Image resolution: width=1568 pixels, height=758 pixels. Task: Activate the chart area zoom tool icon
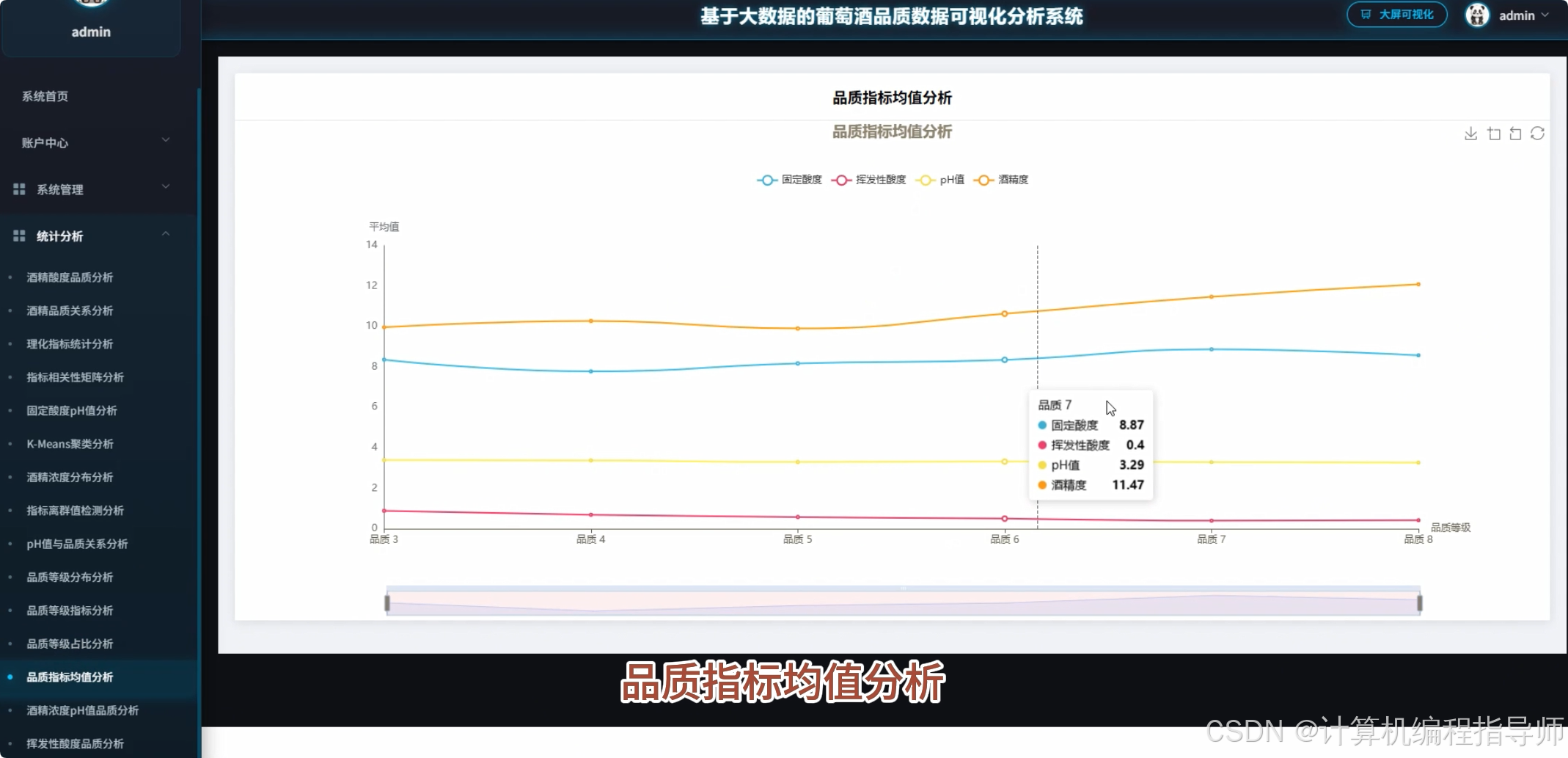tap(1493, 134)
